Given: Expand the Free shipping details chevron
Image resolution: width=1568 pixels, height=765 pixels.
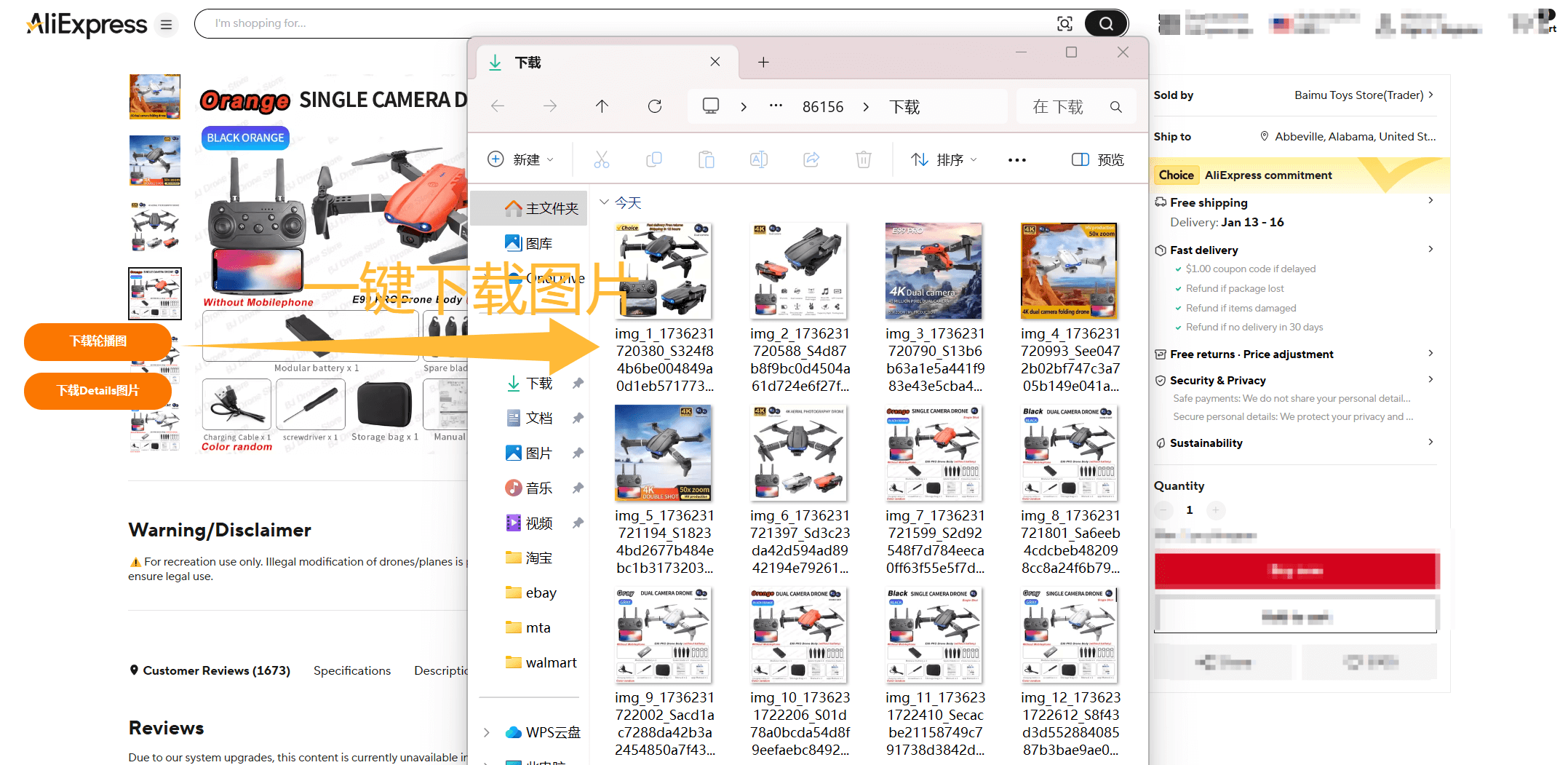Looking at the screenshot, I should 1430,200.
